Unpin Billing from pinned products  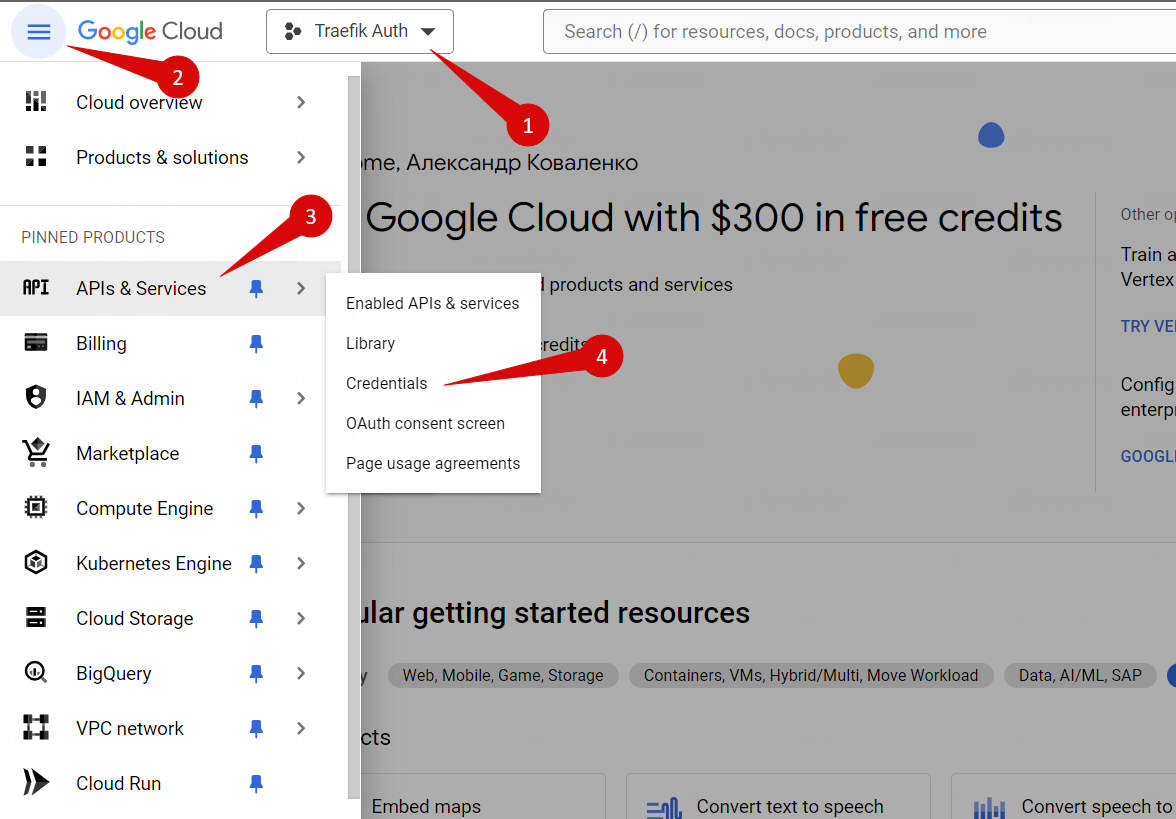[x=256, y=344]
